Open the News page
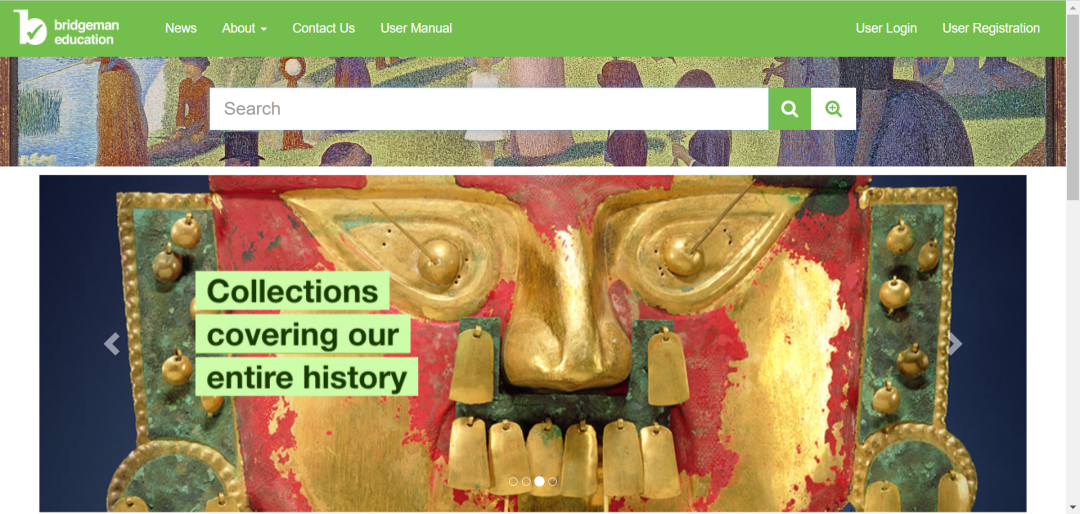This screenshot has width=1080, height=514. pos(180,28)
